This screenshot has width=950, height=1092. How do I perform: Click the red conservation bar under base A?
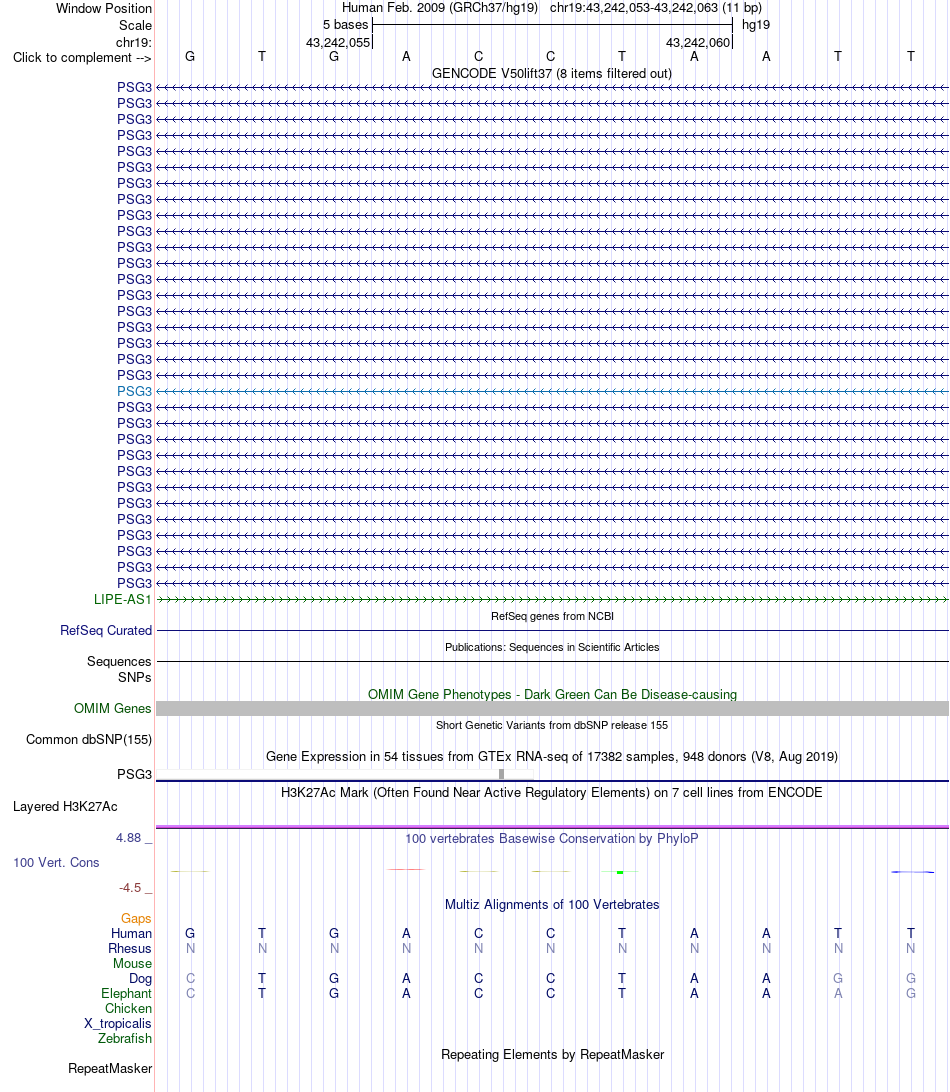[x=406, y=869]
